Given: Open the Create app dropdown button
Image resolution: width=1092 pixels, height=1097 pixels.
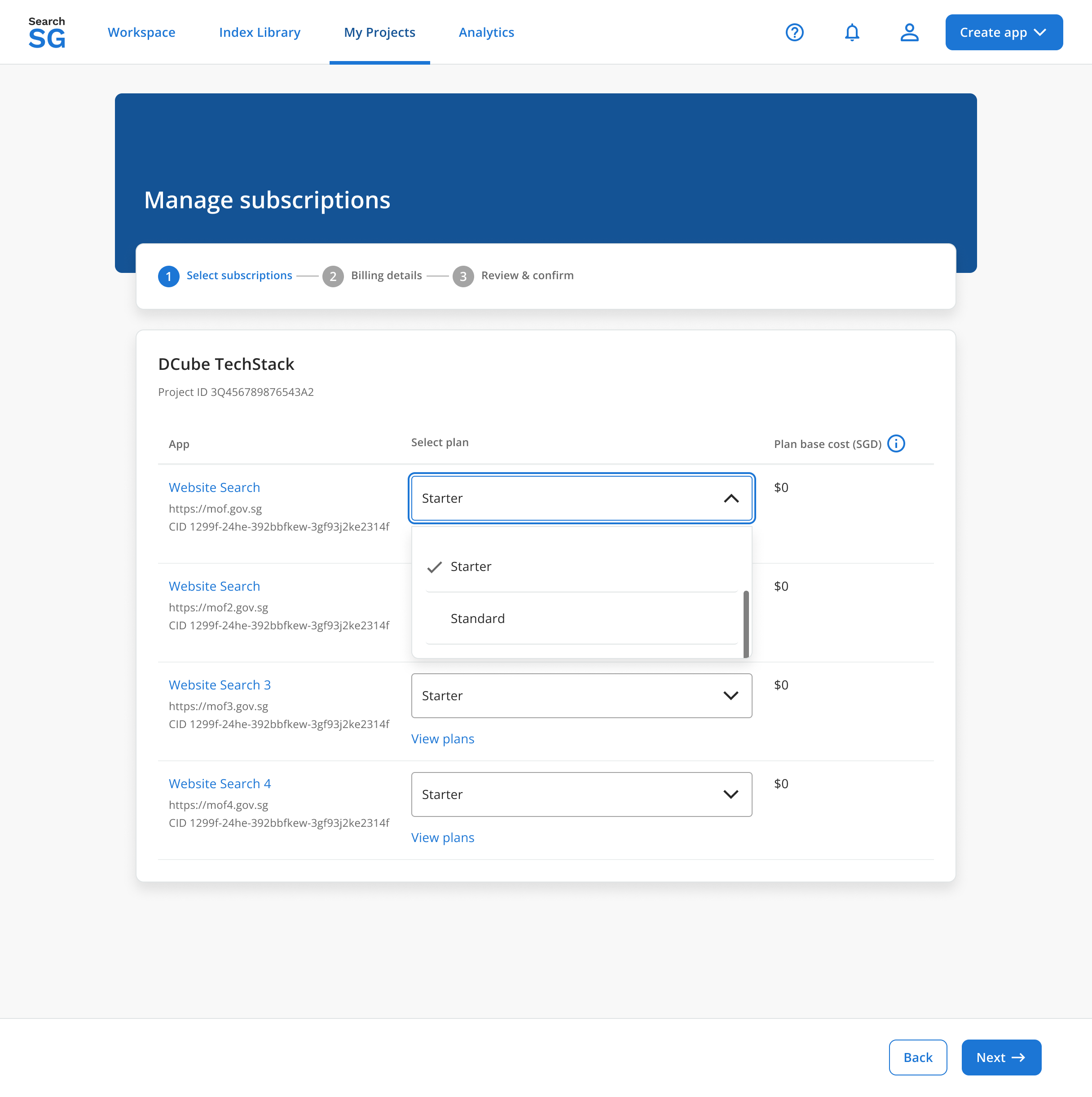Looking at the screenshot, I should pyautogui.click(x=1004, y=32).
